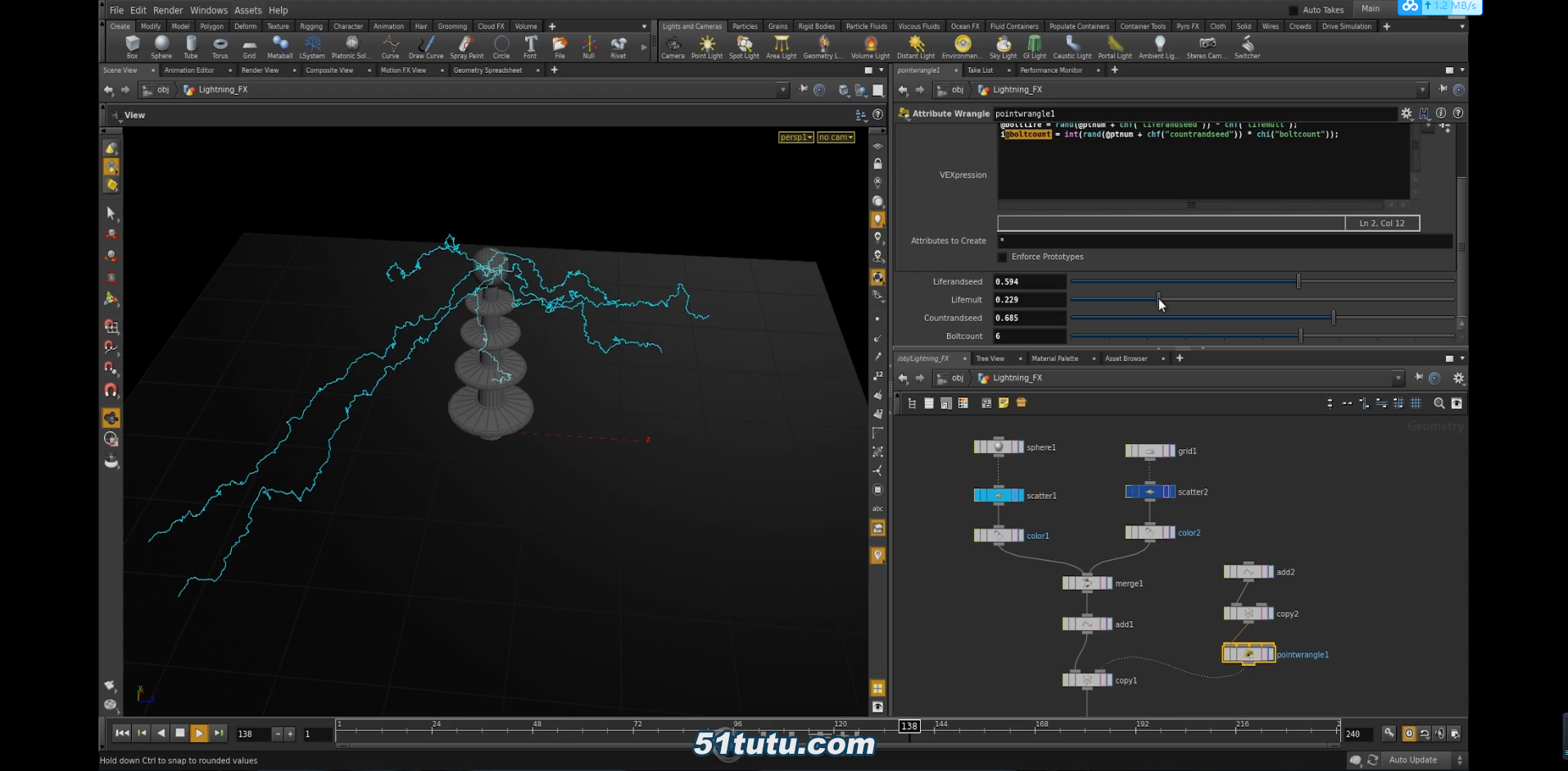
Task: Toggle the Enforce Prototypes checkbox
Action: pos(1002,257)
